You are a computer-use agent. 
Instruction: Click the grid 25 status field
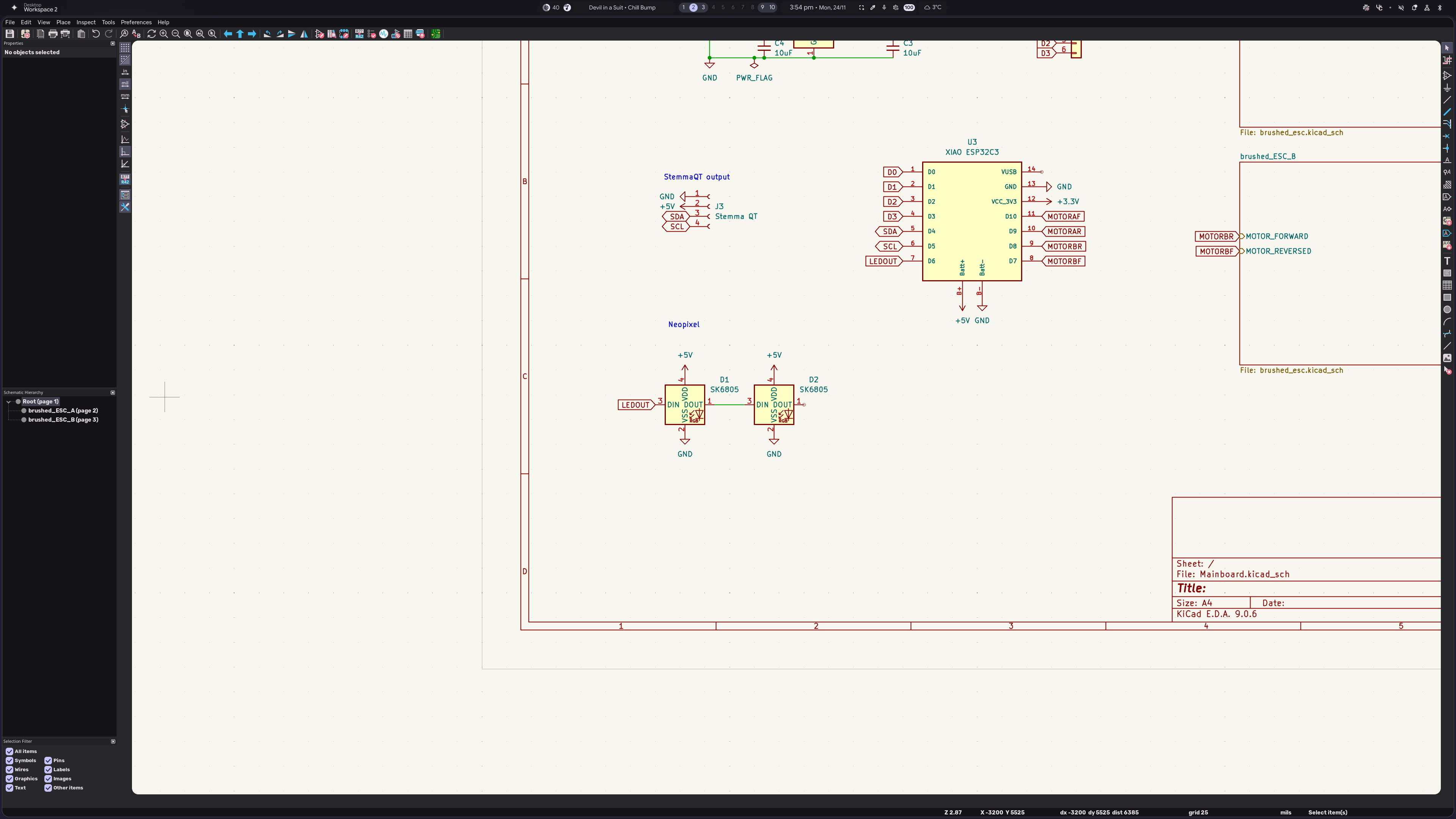click(1198, 812)
